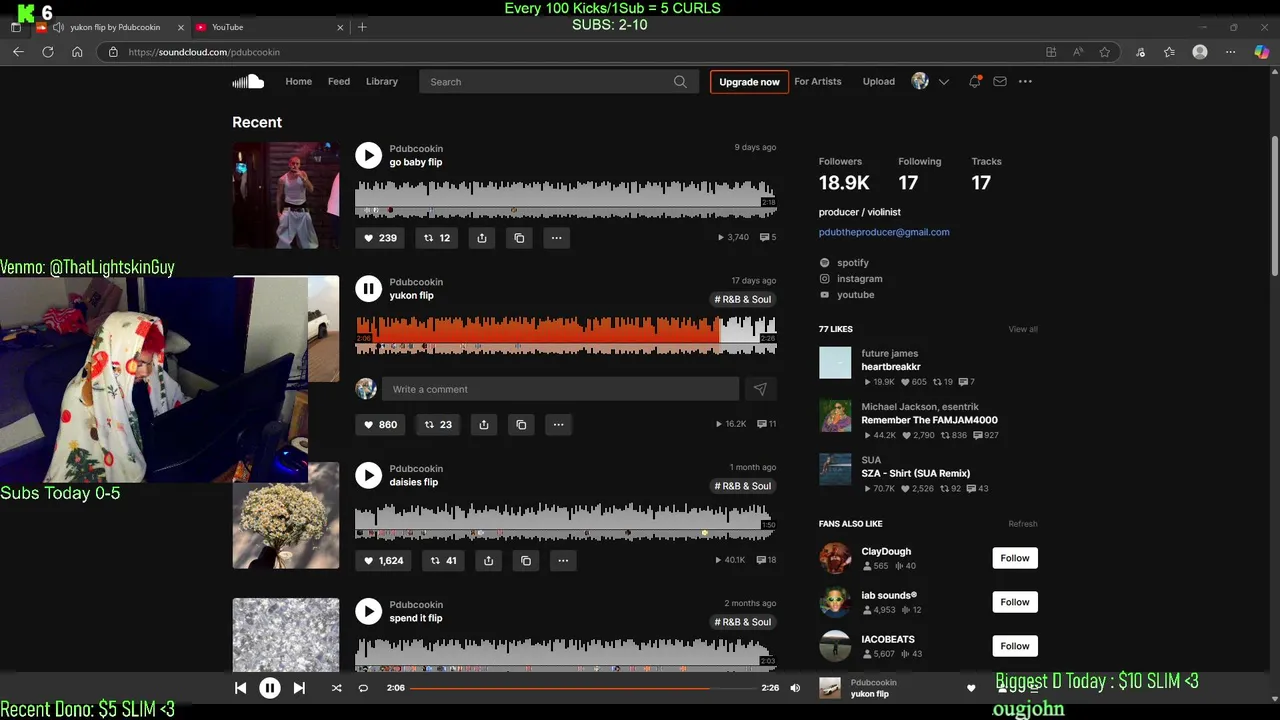
Task: Open go baby flip track artwork
Action: point(286,195)
